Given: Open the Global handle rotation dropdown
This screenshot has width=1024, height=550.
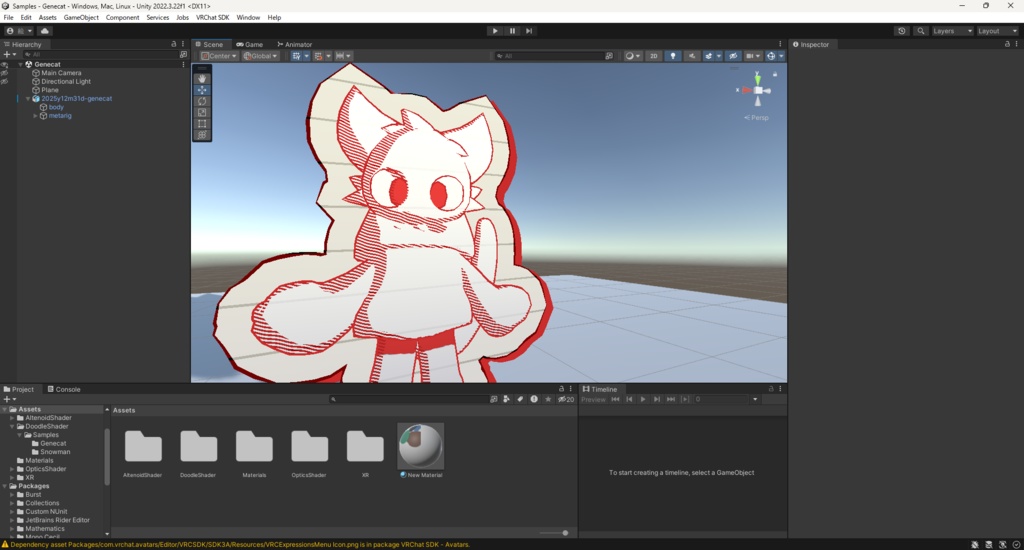Looking at the screenshot, I should 260,56.
